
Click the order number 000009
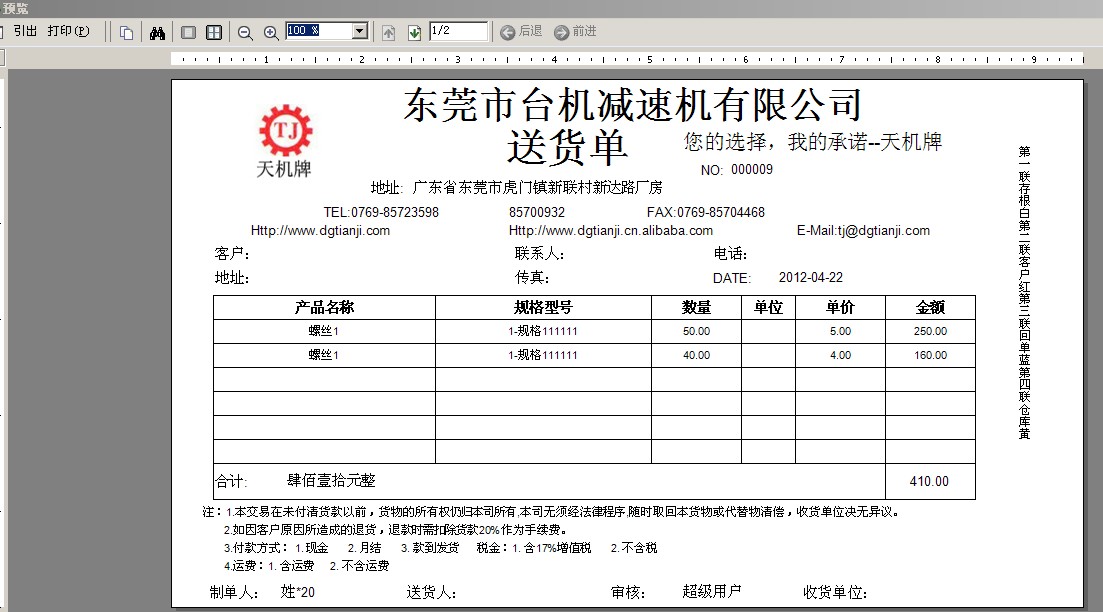coord(752,170)
